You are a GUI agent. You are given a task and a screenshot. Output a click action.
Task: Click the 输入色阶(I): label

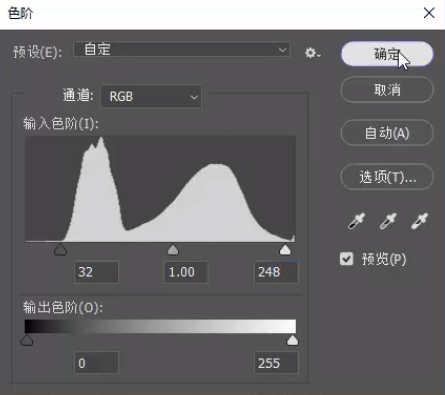point(61,124)
